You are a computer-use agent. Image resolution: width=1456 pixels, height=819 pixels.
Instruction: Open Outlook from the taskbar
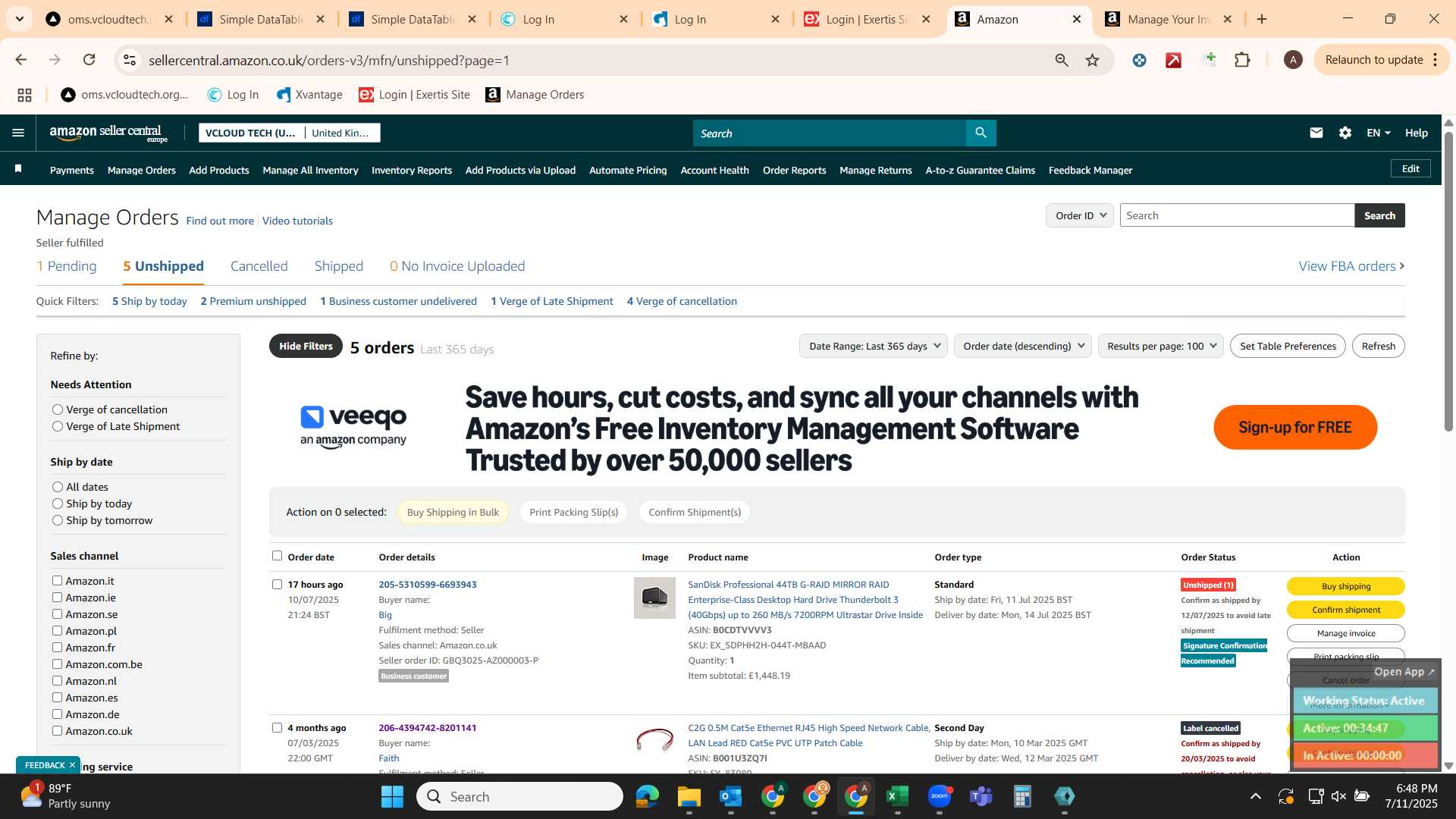pos(730,796)
